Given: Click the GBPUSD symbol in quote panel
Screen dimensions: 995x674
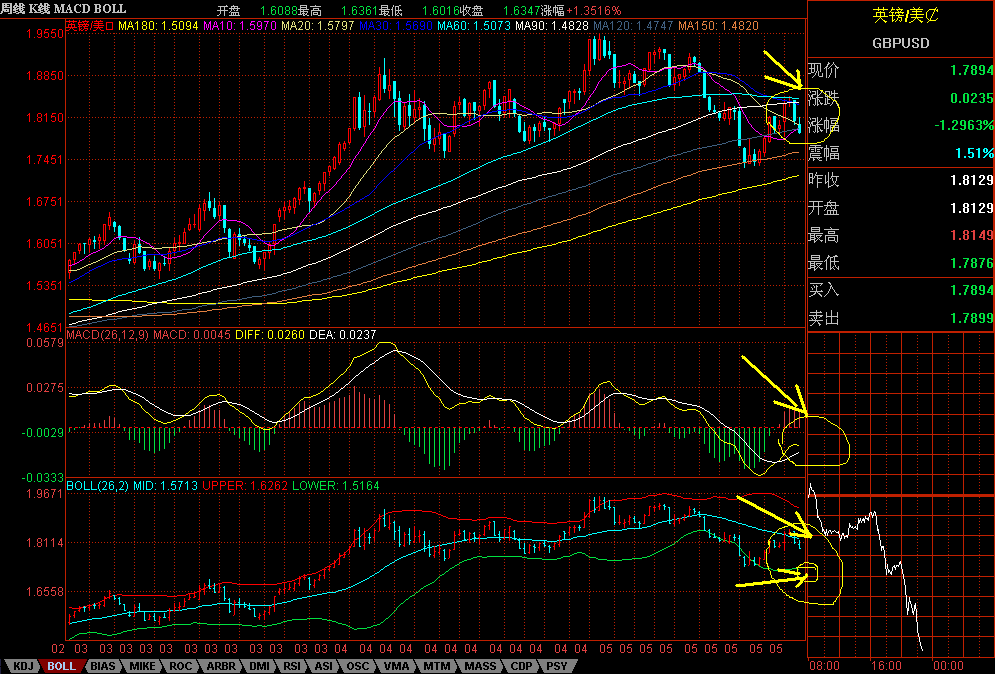Looking at the screenshot, I should 900,43.
